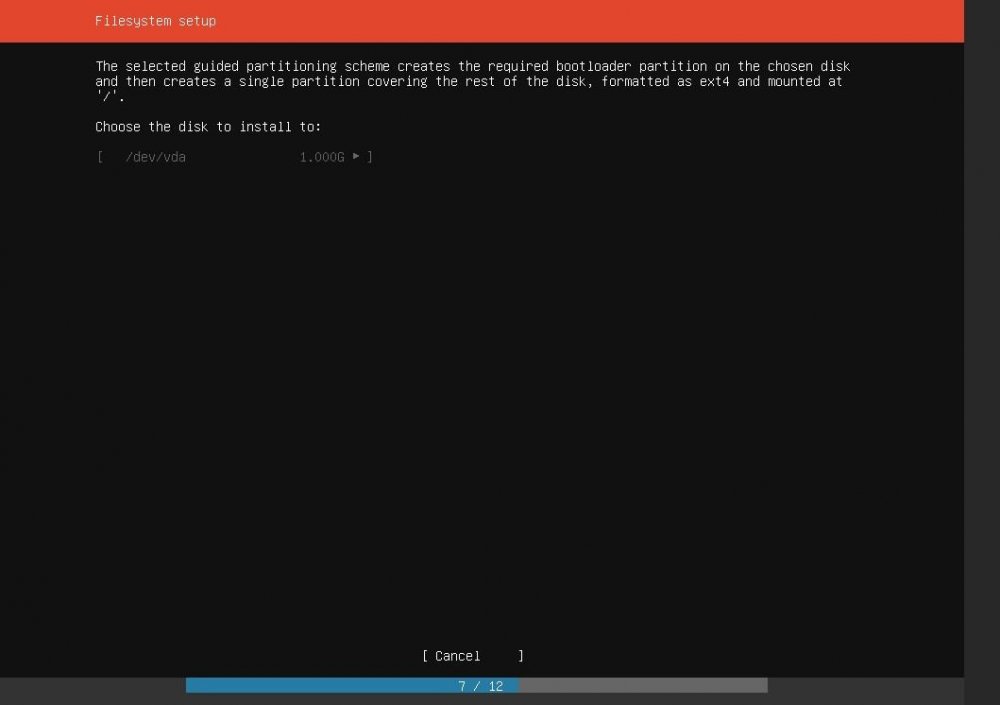Select the /dev/vda disk entry
Image resolution: width=1000 pixels, height=705 pixels.
[234, 157]
